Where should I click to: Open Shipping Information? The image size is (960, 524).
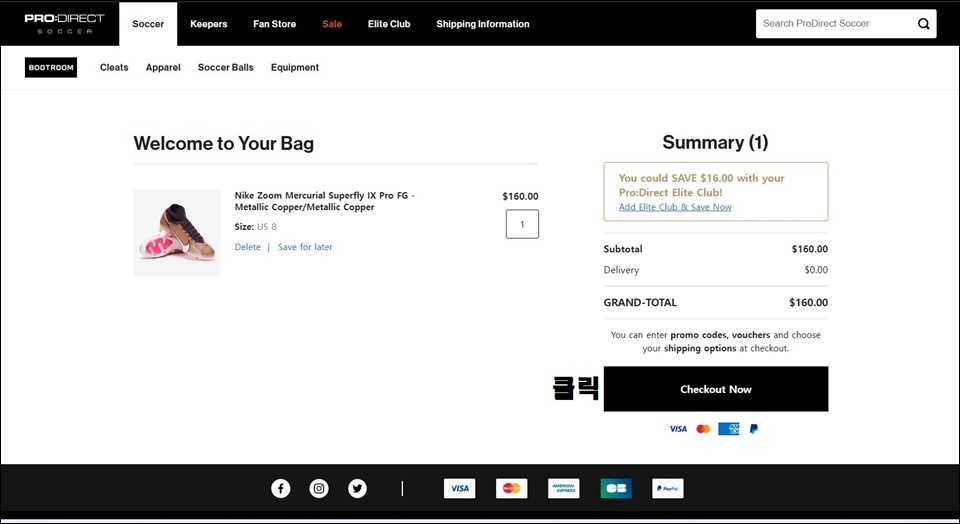click(482, 24)
